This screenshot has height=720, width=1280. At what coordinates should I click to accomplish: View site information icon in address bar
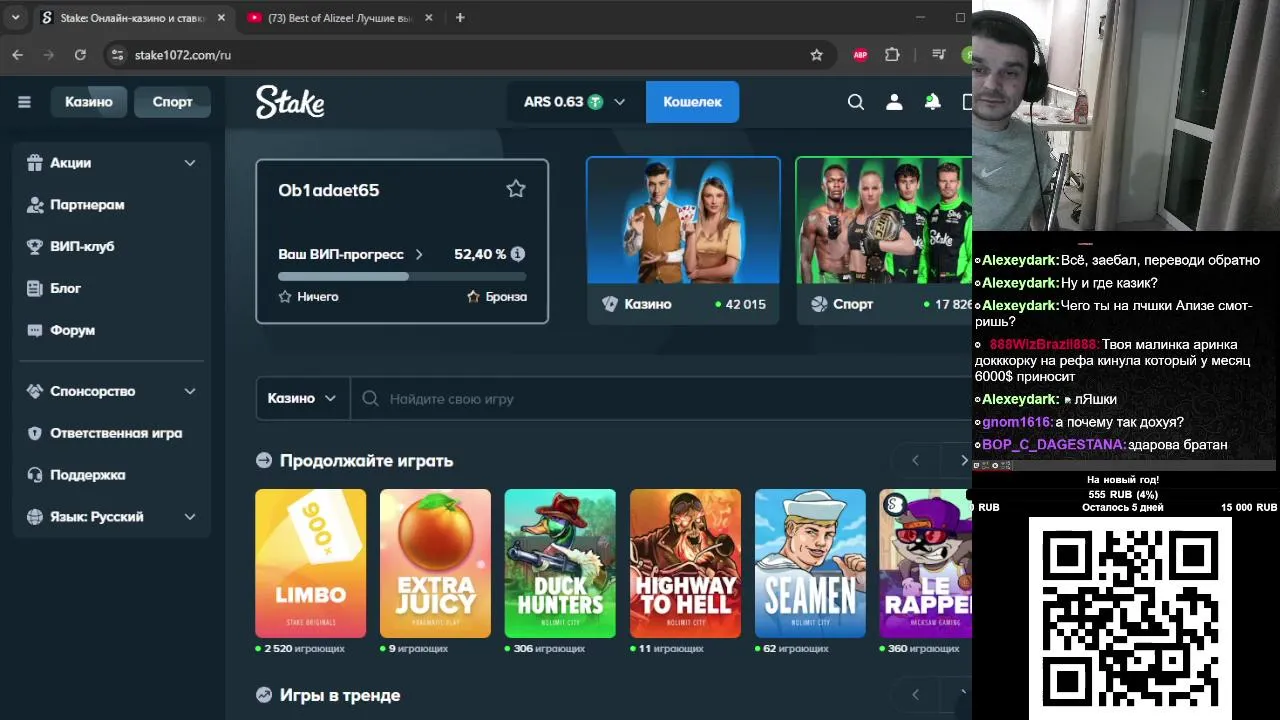117,55
